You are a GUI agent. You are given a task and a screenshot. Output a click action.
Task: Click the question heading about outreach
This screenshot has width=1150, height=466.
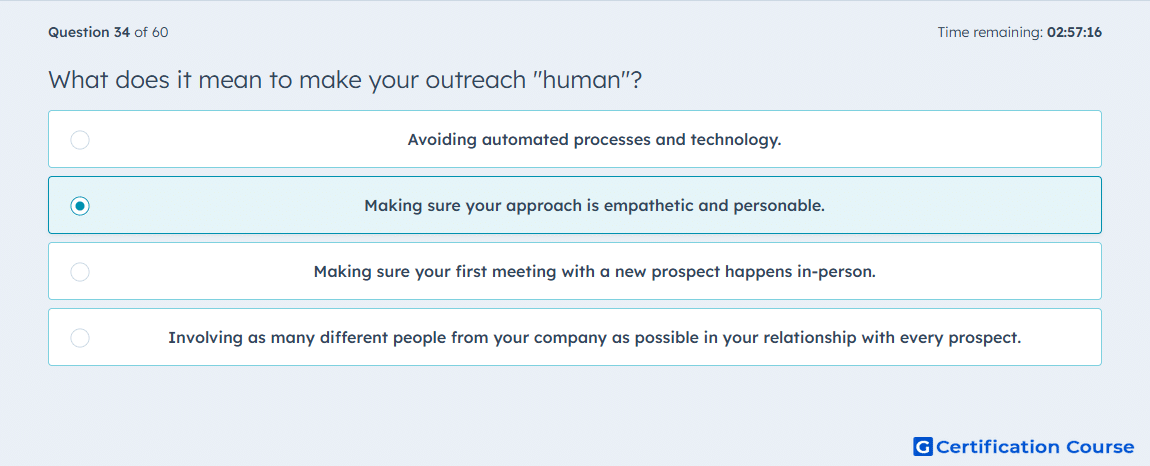click(x=345, y=79)
